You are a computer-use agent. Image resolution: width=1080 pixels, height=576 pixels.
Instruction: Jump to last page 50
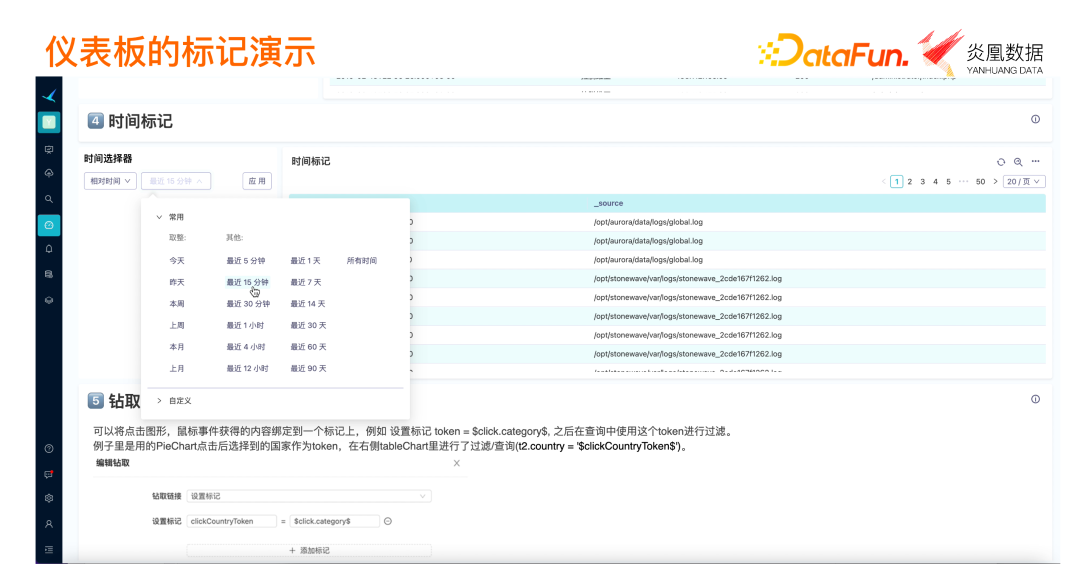pyautogui.click(x=980, y=182)
